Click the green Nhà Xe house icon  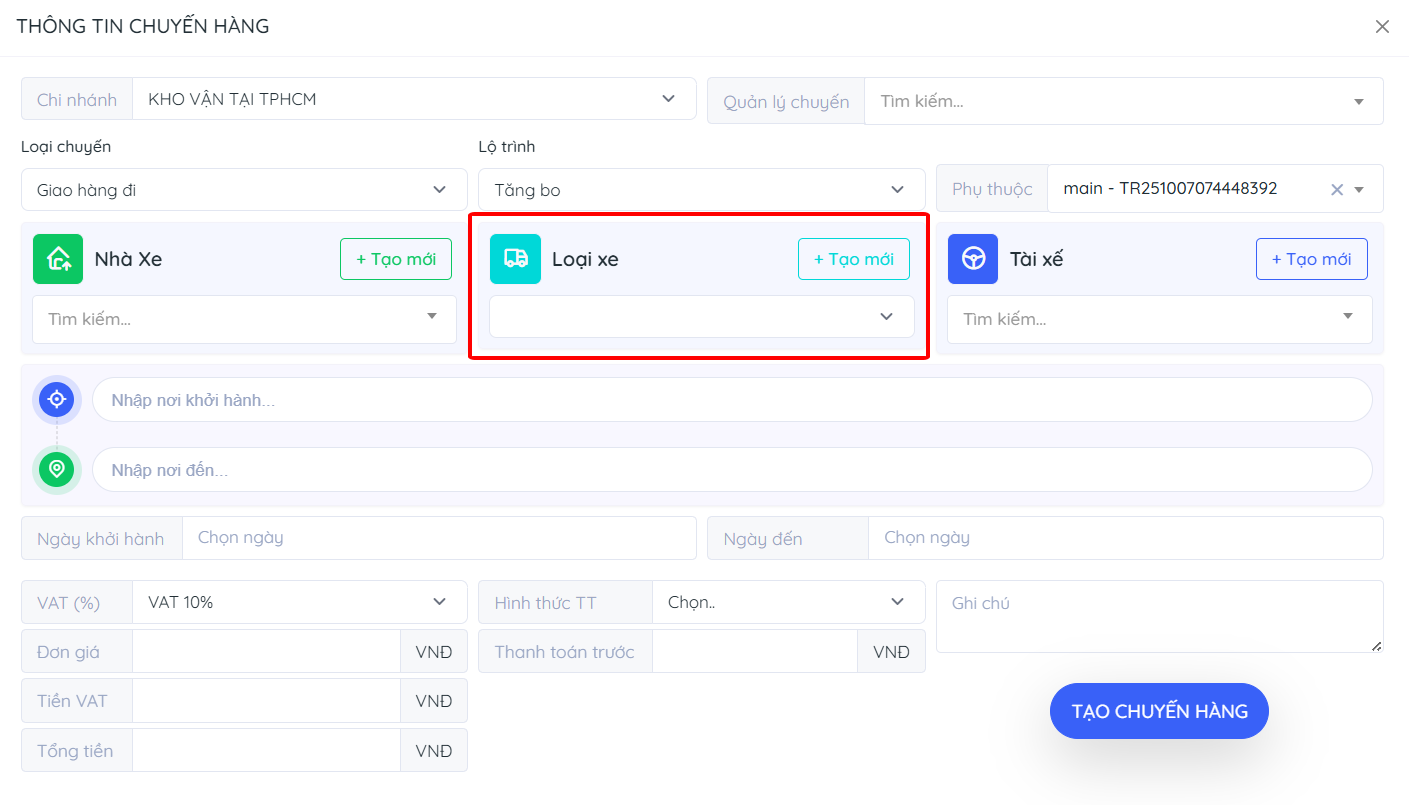click(x=58, y=259)
